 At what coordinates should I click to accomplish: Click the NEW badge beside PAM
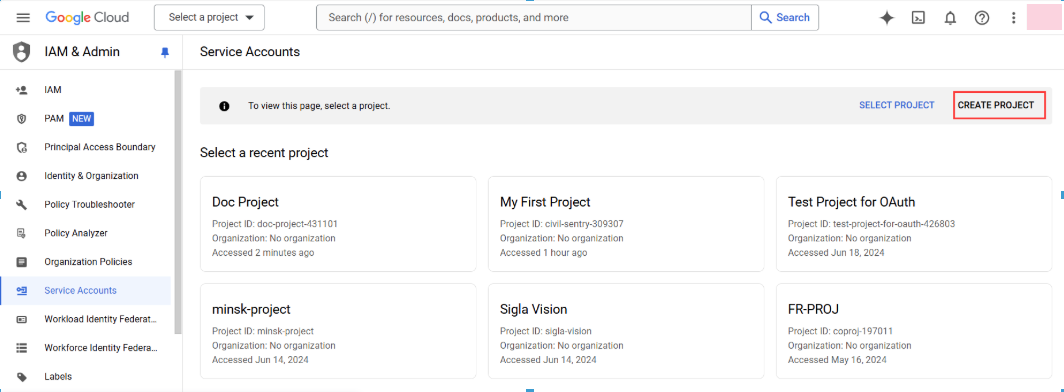coord(81,119)
